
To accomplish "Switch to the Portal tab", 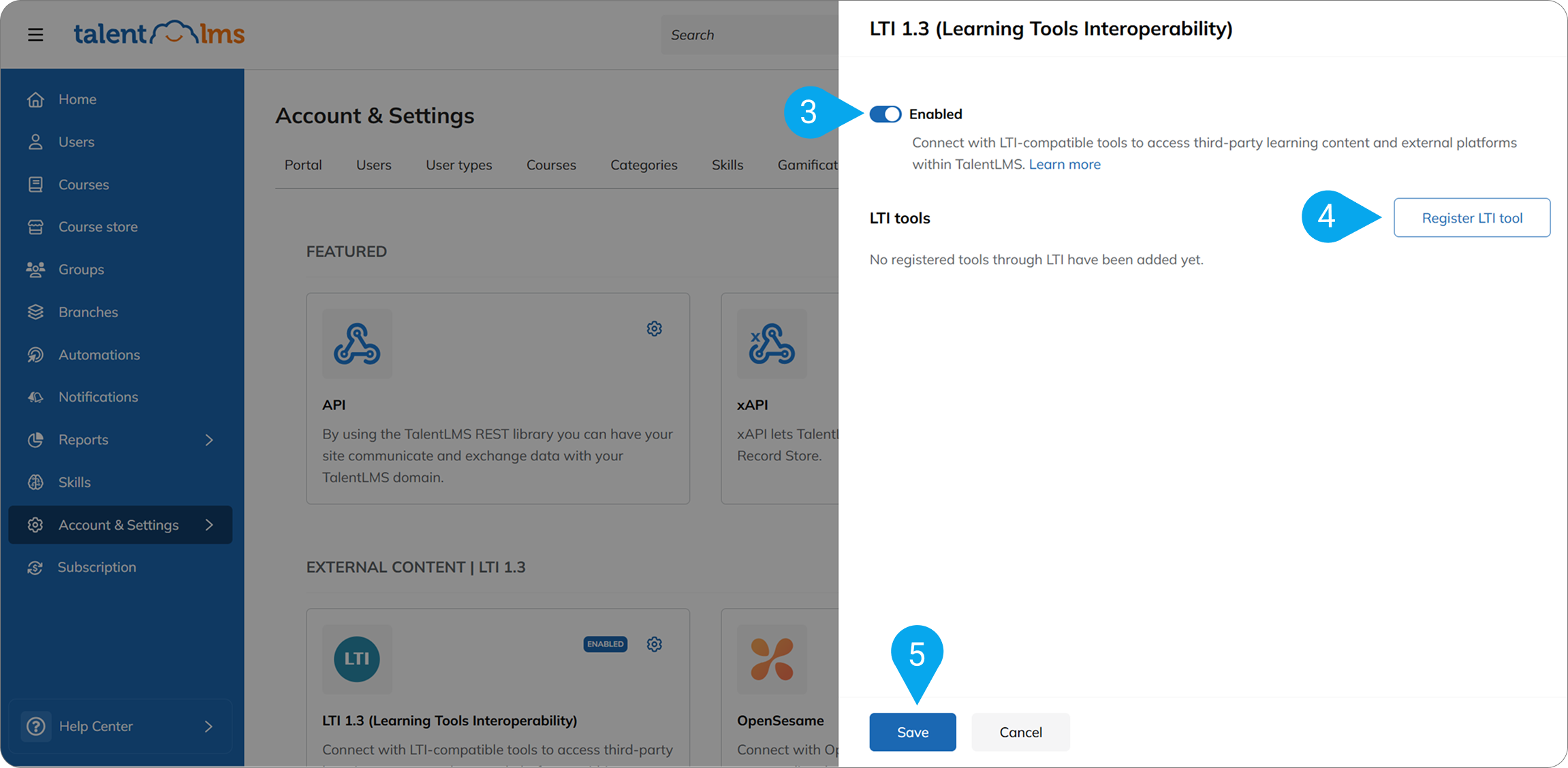I will pyautogui.click(x=303, y=165).
